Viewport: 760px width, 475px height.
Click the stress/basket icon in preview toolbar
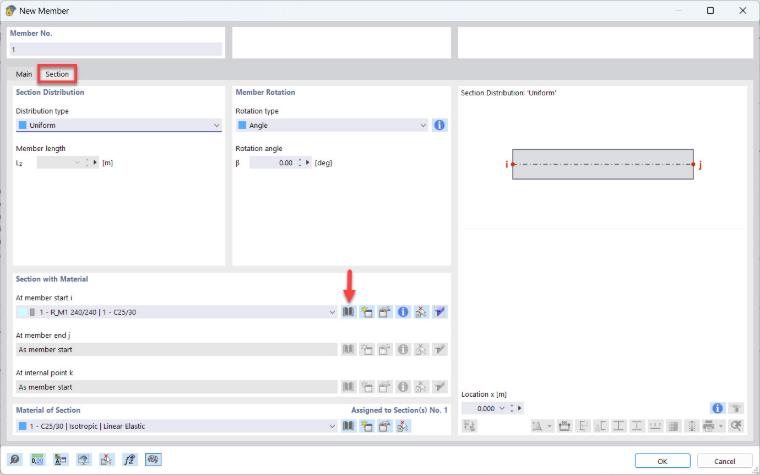pyautogui.click(x=564, y=426)
